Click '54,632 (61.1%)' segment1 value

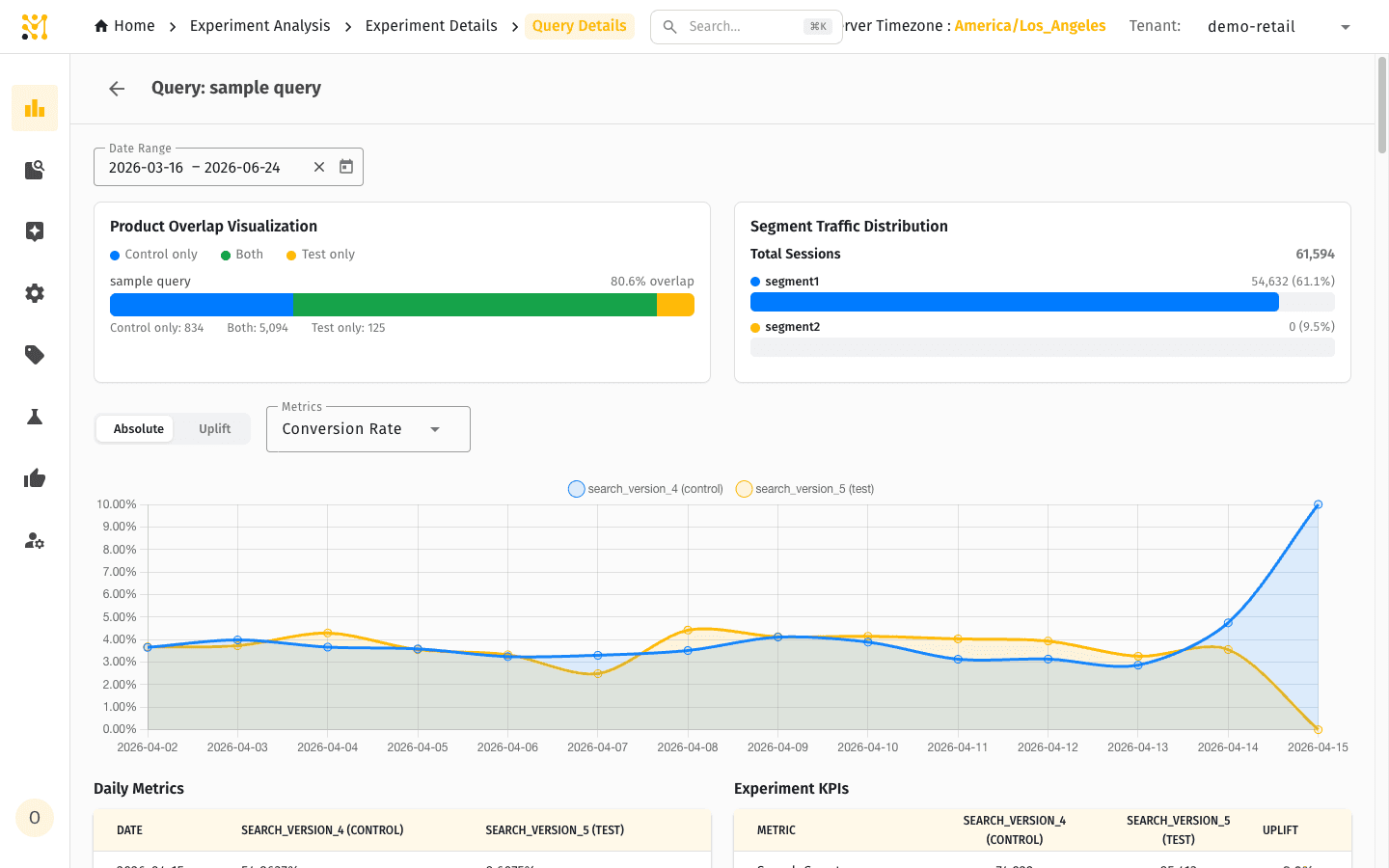tap(1293, 282)
